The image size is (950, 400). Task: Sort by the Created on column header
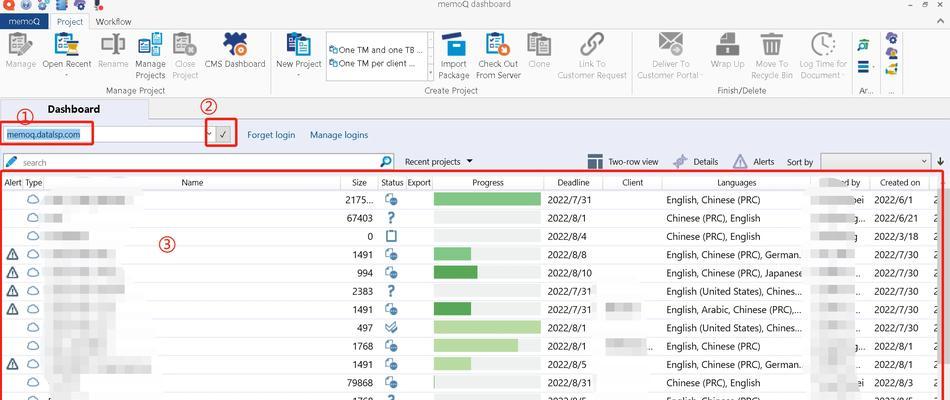pyautogui.click(x=900, y=182)
